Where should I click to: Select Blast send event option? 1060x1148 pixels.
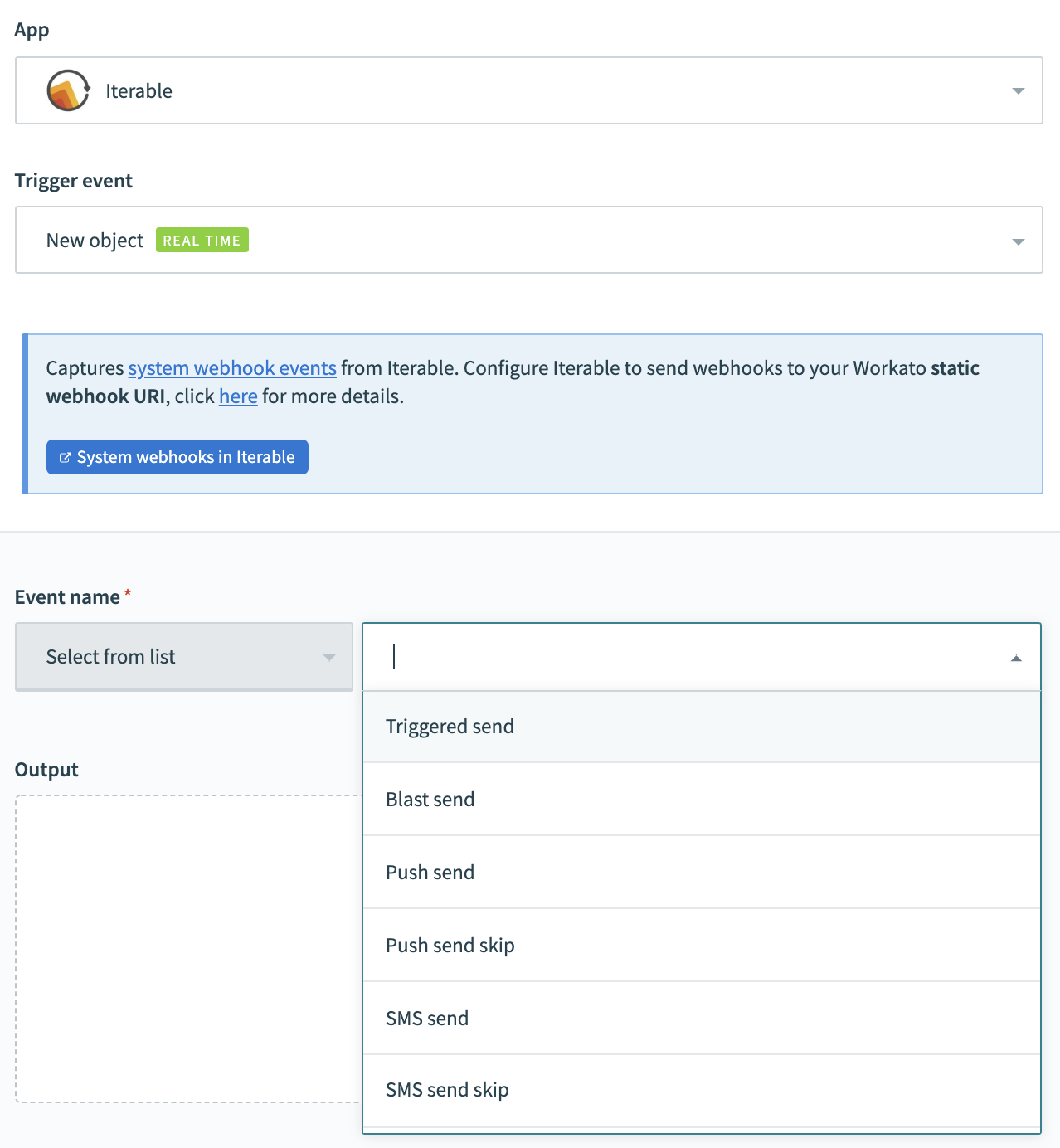[430, 800]
